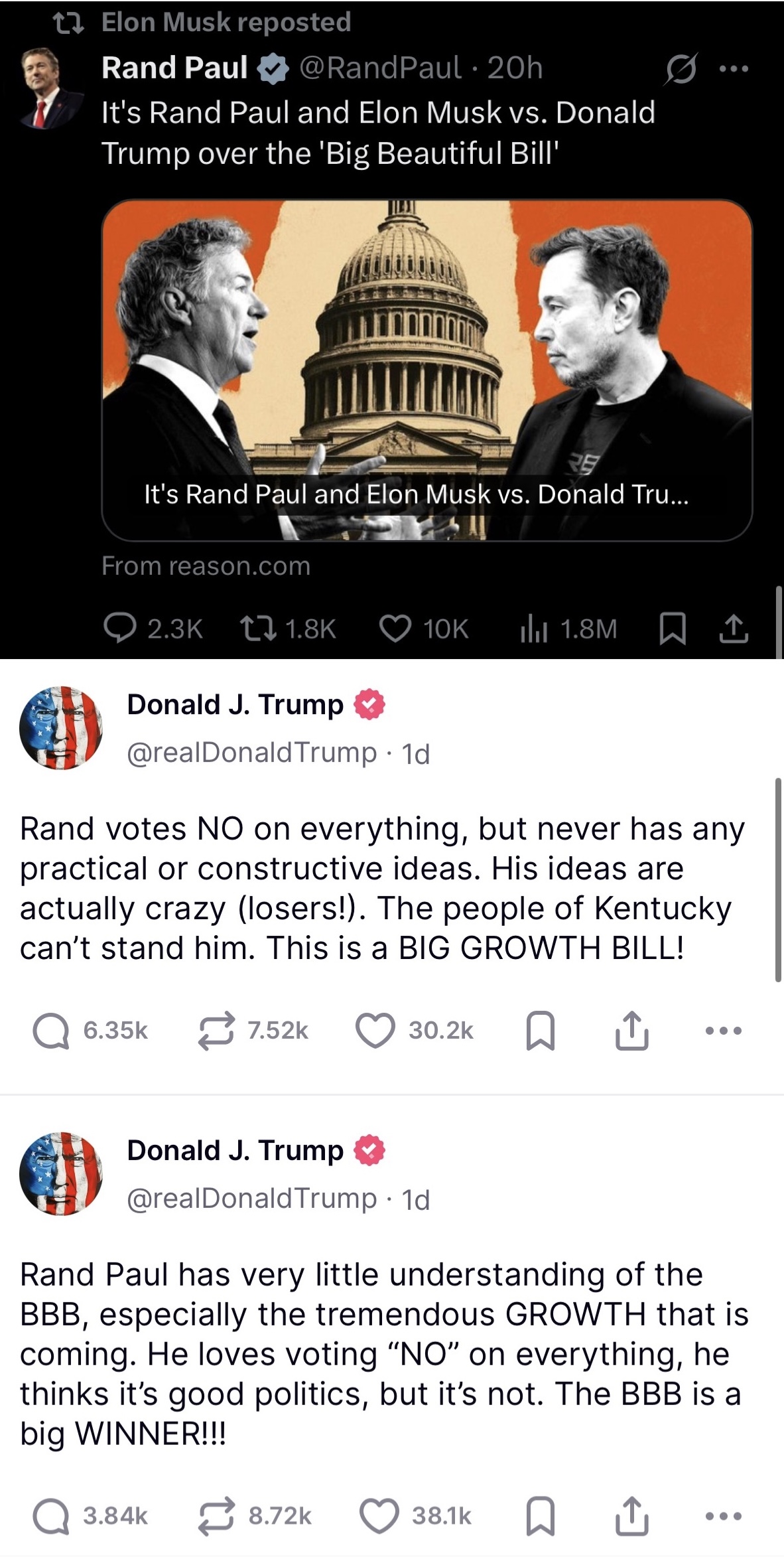Open Grok slash icon on Rand Paul's post
The image size is (784, 1557).
tap(681, 69)
